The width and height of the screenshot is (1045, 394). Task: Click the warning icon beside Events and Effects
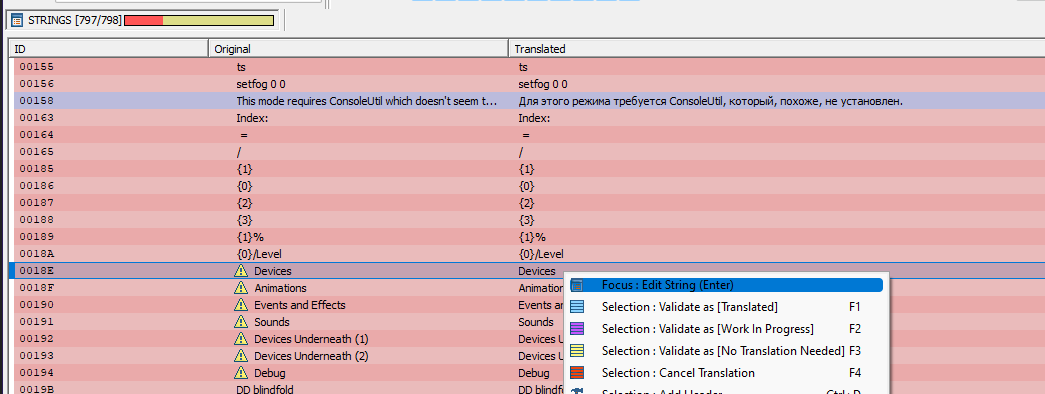(x=241, y=305)
